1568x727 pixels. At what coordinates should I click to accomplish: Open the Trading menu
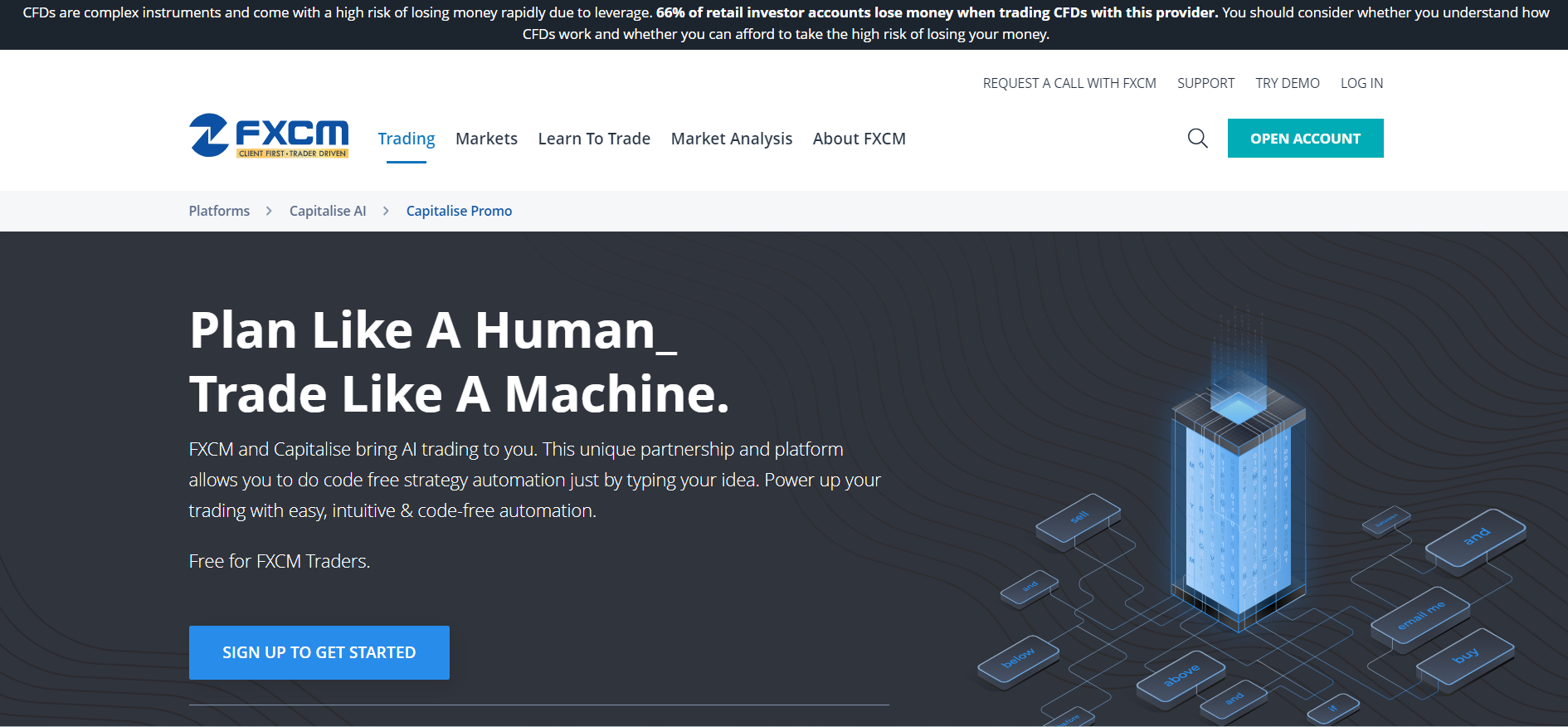tap(407, 139)
